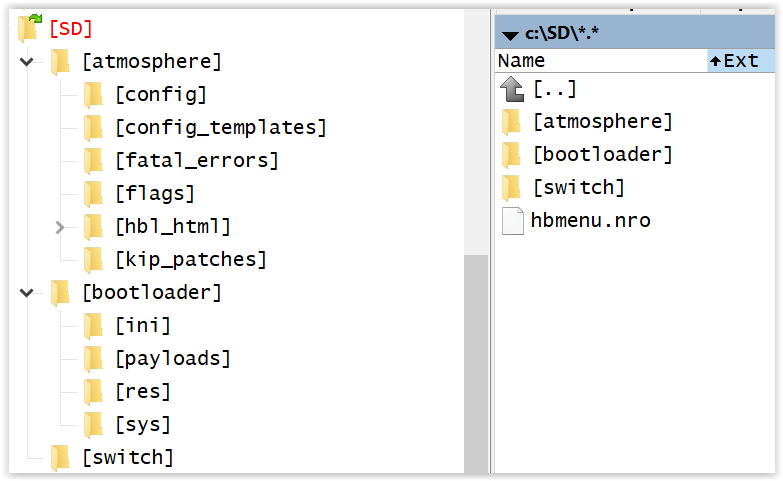Collapse the bootloader tree node
Screen dimensions: 783x481
coord(26,293)
